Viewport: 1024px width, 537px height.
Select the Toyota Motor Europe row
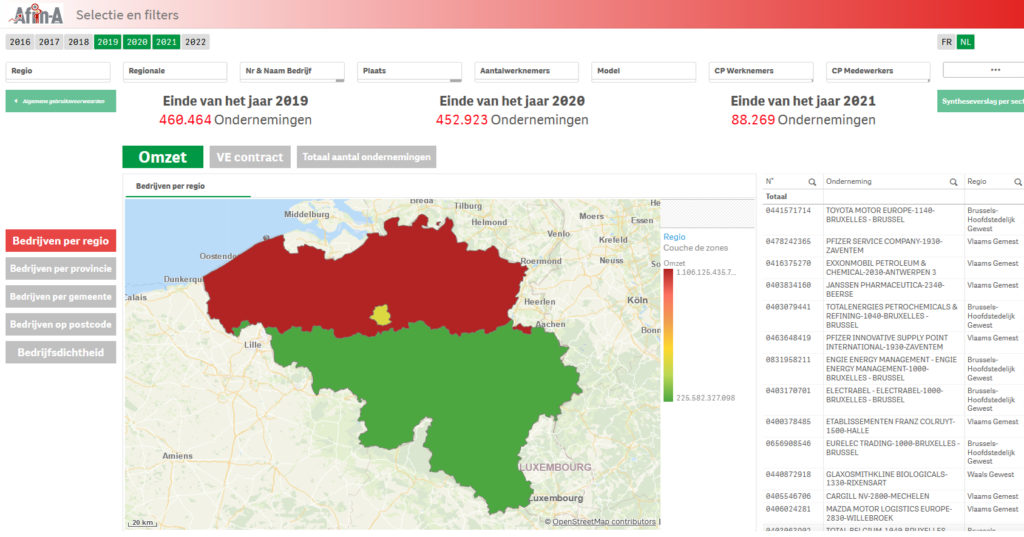893,220
